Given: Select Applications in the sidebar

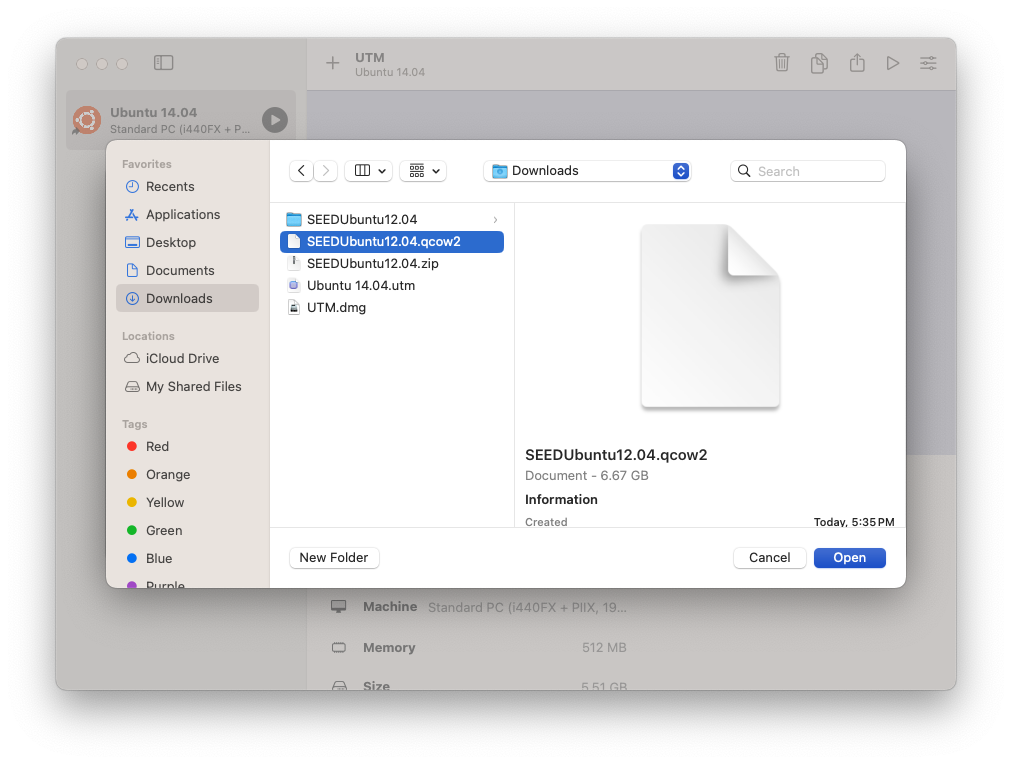Looking at the screenshot, I should [x=182, y=215].
